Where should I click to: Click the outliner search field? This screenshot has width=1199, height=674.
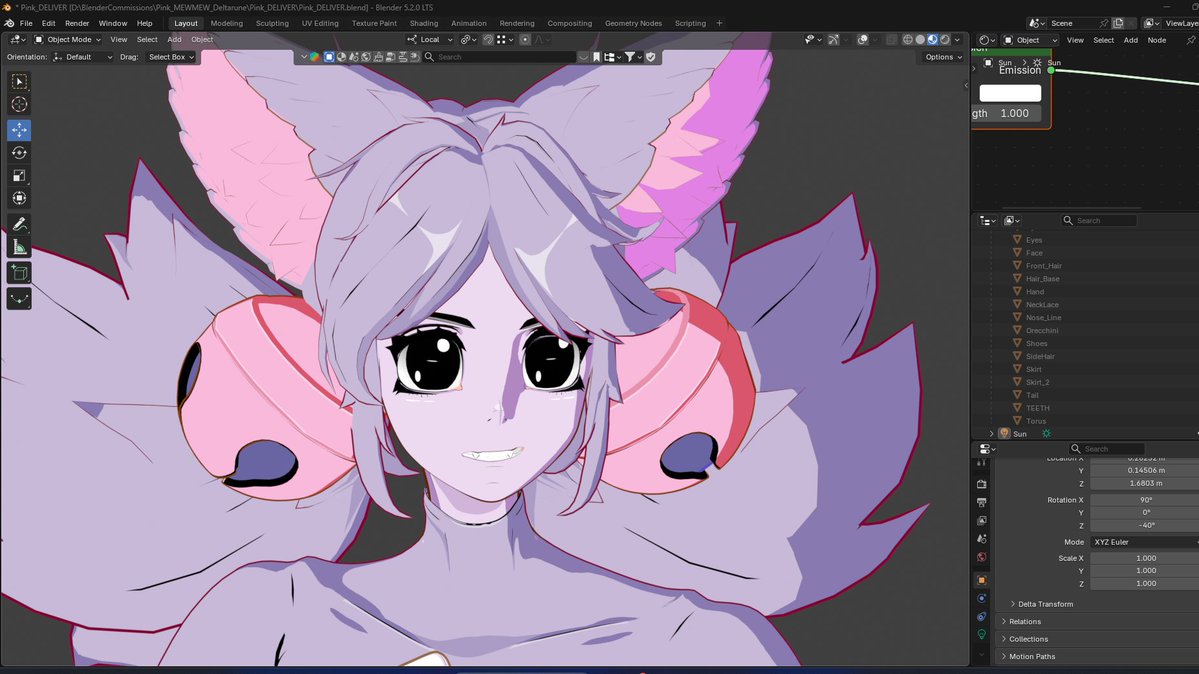coord(1099,220)
